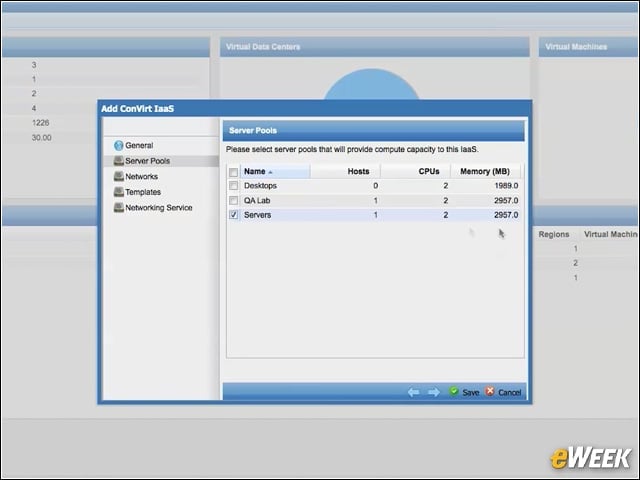640x480 pixels.
Task: Toggle the select-all checkbox in the table header
Action: tap(233, 172)
